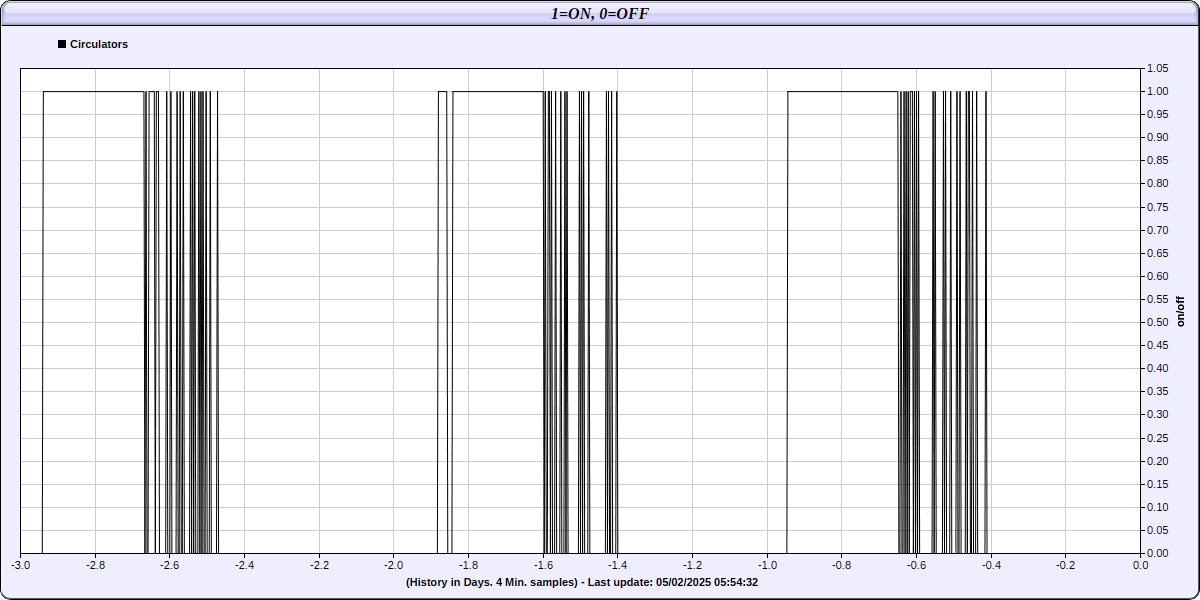Viewport: 1200px width, 600px height.
Task: Click the x-axis tick label -2.8
Action: (95, 565)
